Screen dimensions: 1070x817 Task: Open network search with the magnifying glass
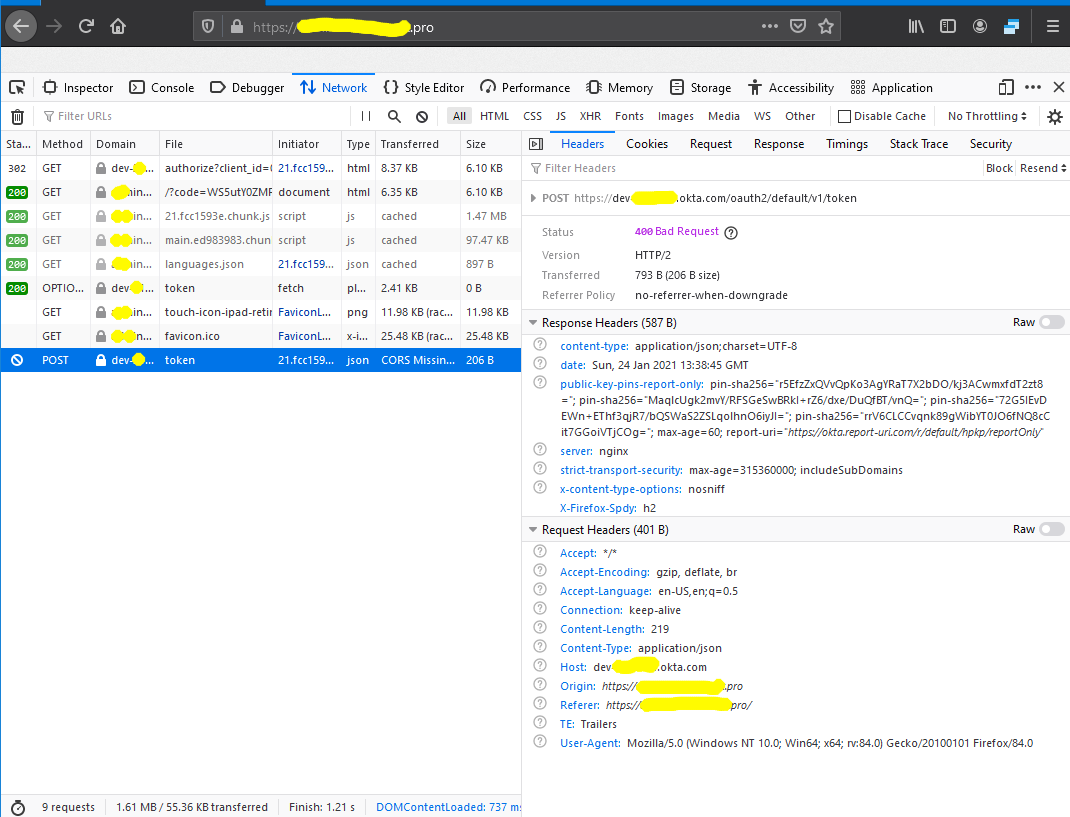tap(395, 115)
